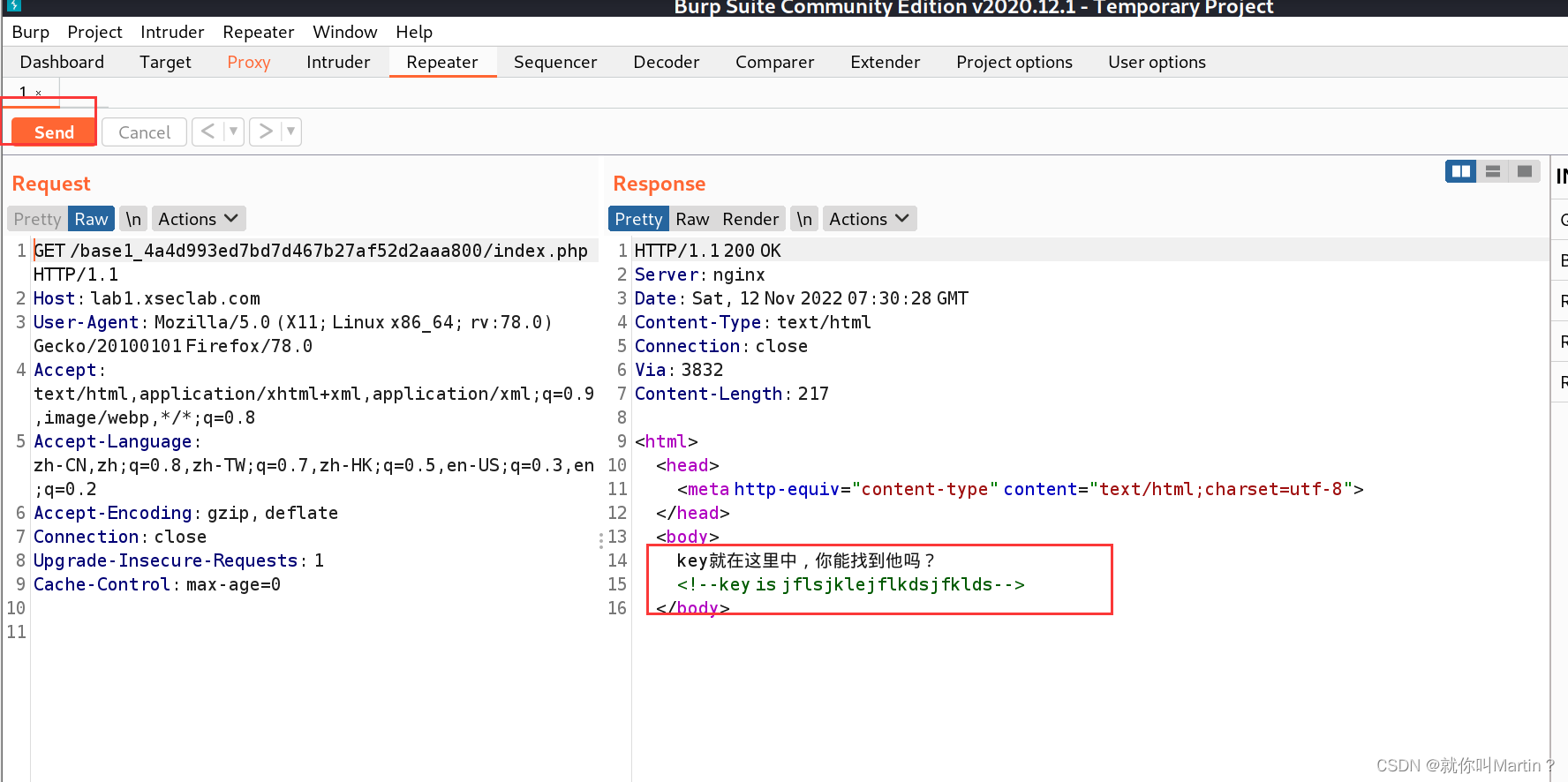1568x782 pixels.
Task: Switch to the Intruder tool tab
Action: click(x=338, y=62)
